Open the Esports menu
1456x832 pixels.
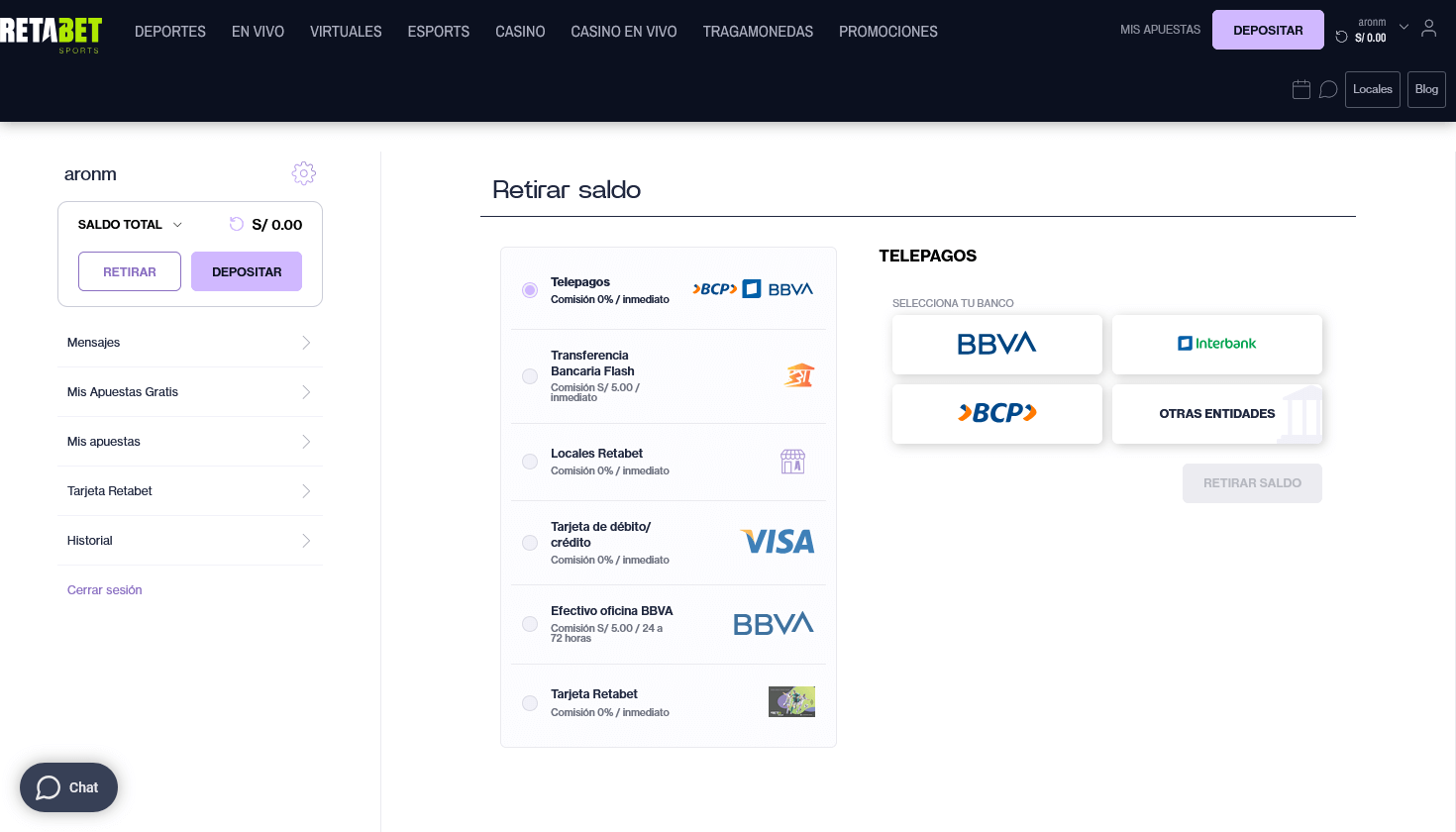pyautogui.click(x=439, y=32)
